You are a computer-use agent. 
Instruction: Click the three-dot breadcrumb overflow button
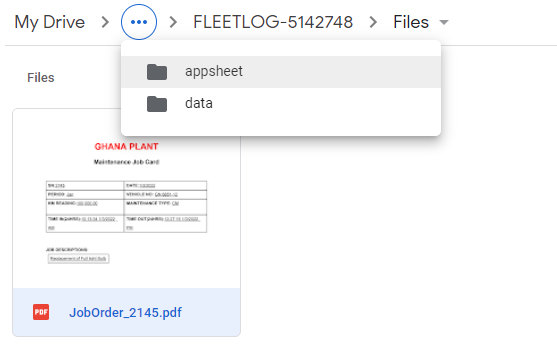pos(139,22)
